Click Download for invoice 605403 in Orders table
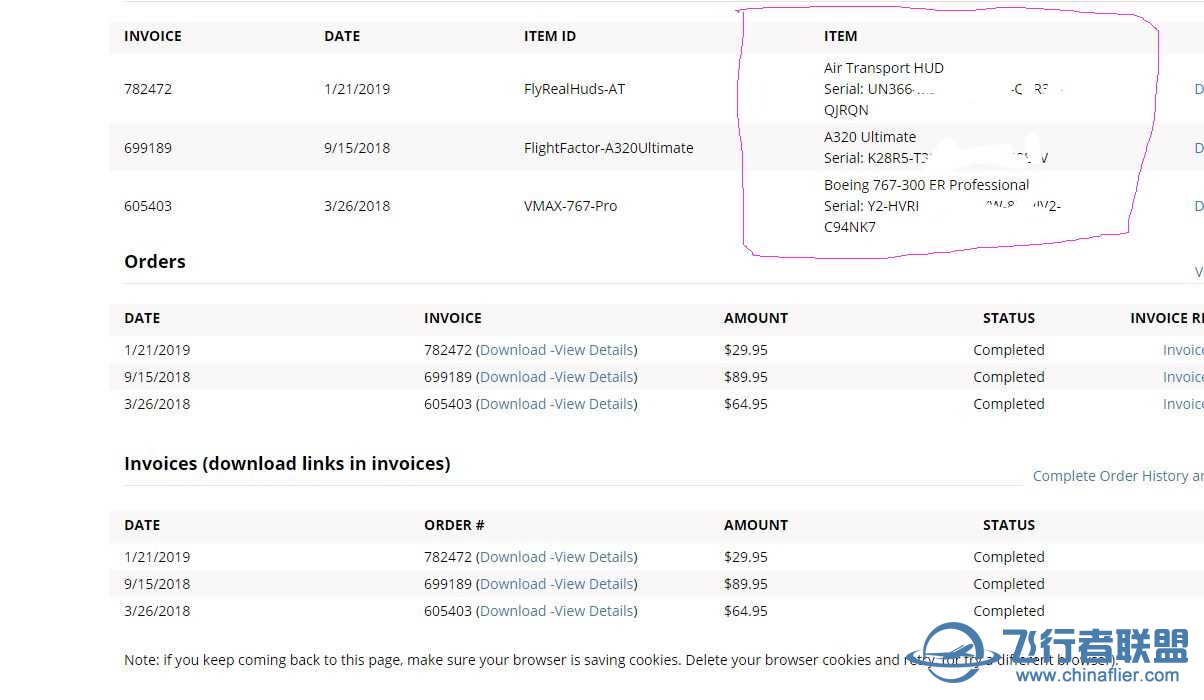Viewport: 1204px width, 700px height. [511, 404]
